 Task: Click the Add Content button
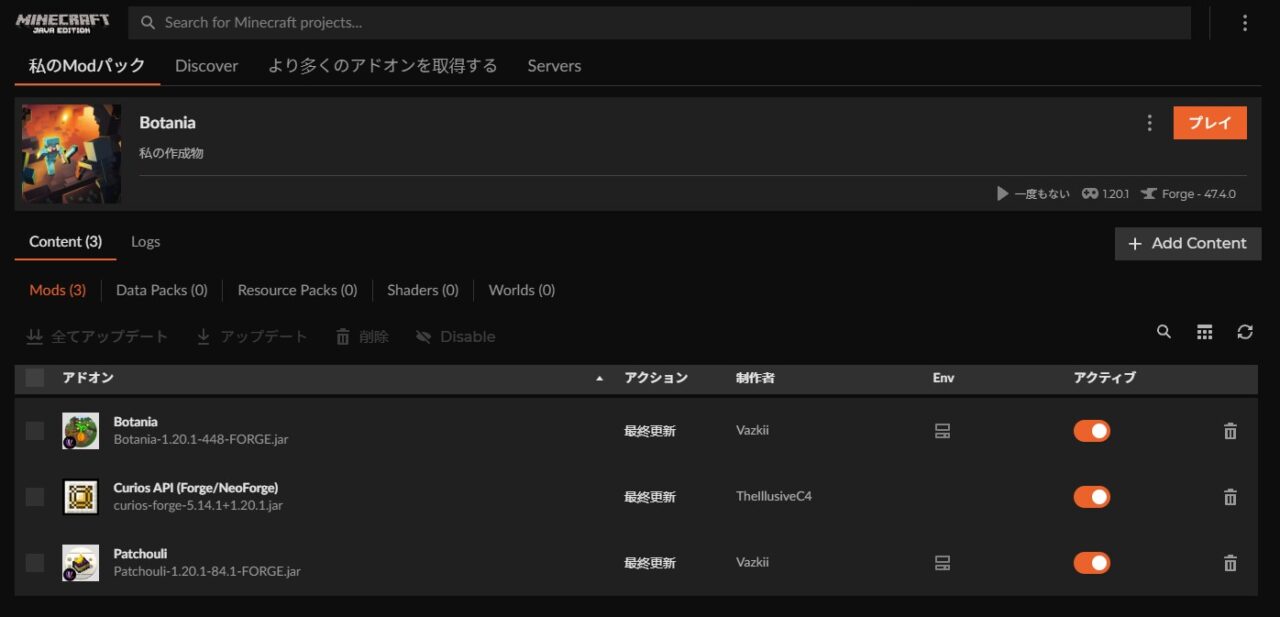tap(1188, 244)
